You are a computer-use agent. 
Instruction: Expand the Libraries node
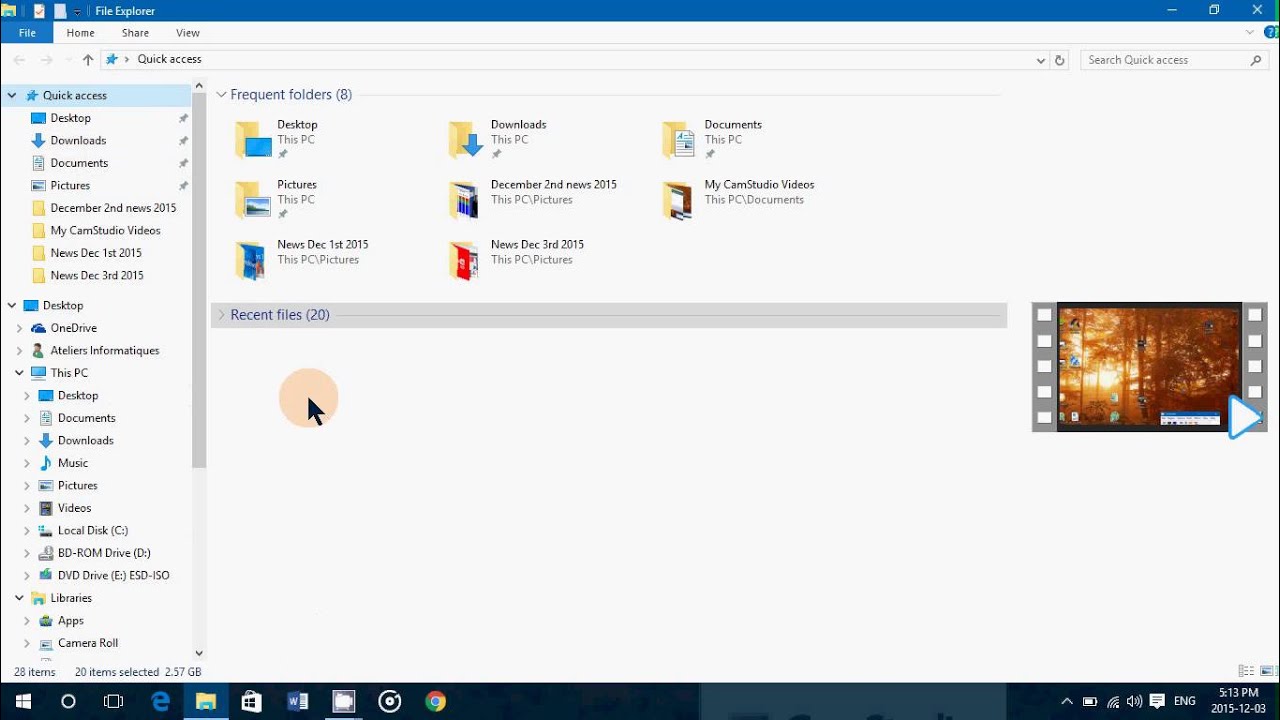pyautogui.click(x=18, y=598)
